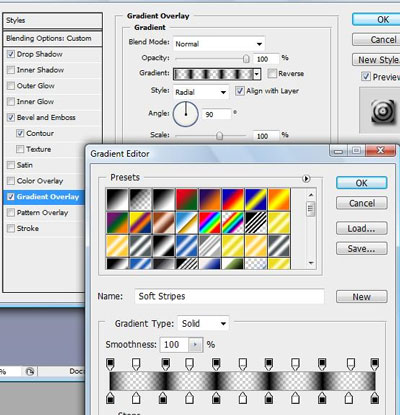
Task: Toggle the Contour checkbox
Action: point(20,133)
